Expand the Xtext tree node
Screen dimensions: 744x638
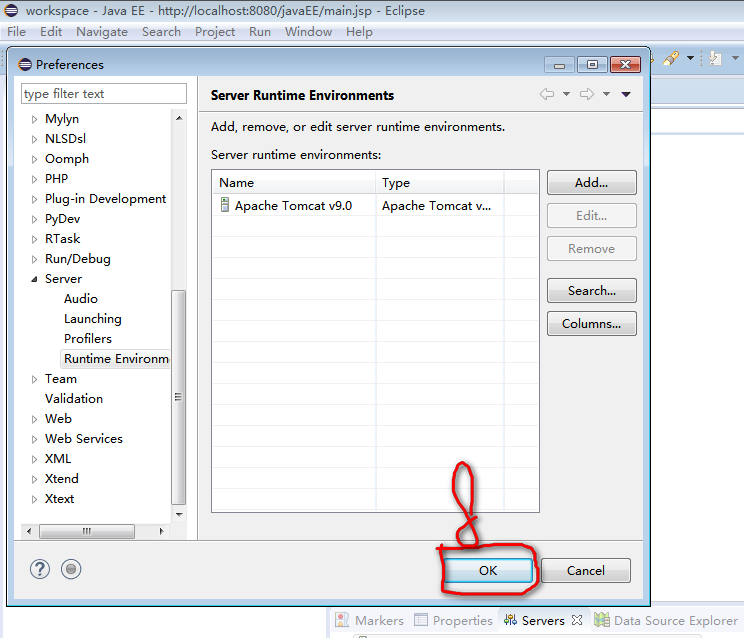(x=34, y=499)
